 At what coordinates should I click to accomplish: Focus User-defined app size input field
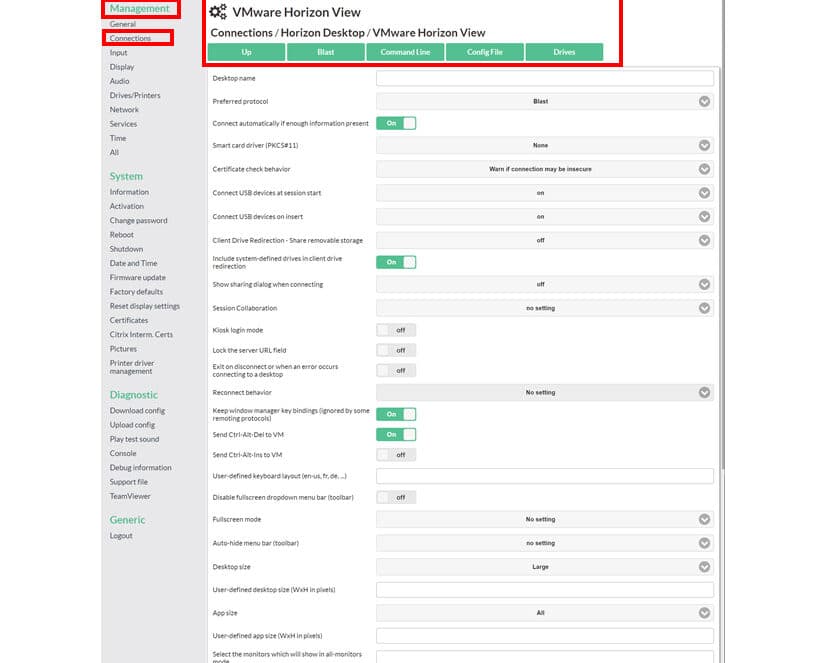click(544, 636)
